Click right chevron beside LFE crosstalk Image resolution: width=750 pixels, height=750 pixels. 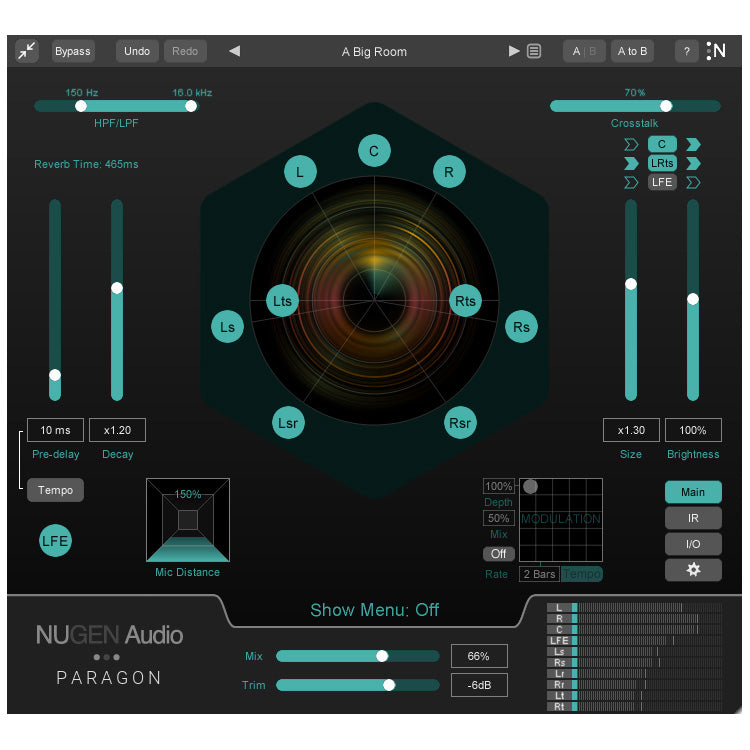click(x=693, y=182)
